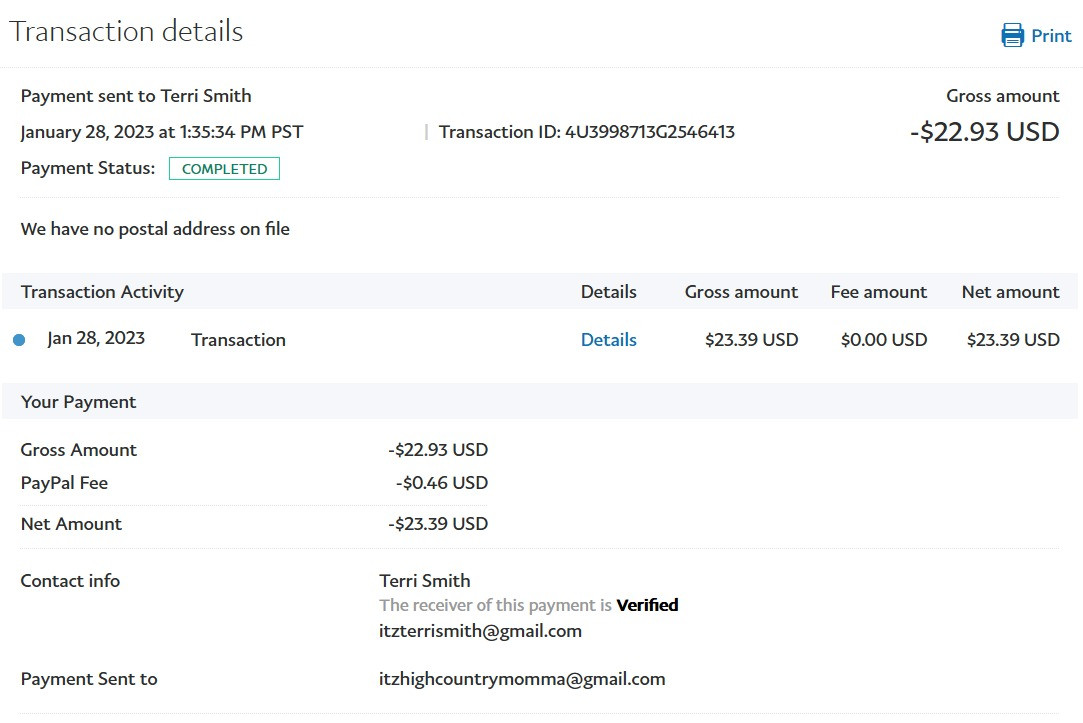1083x723 pixels.
Task: Click the Net amount column header
Action: tap(1010, 292)
